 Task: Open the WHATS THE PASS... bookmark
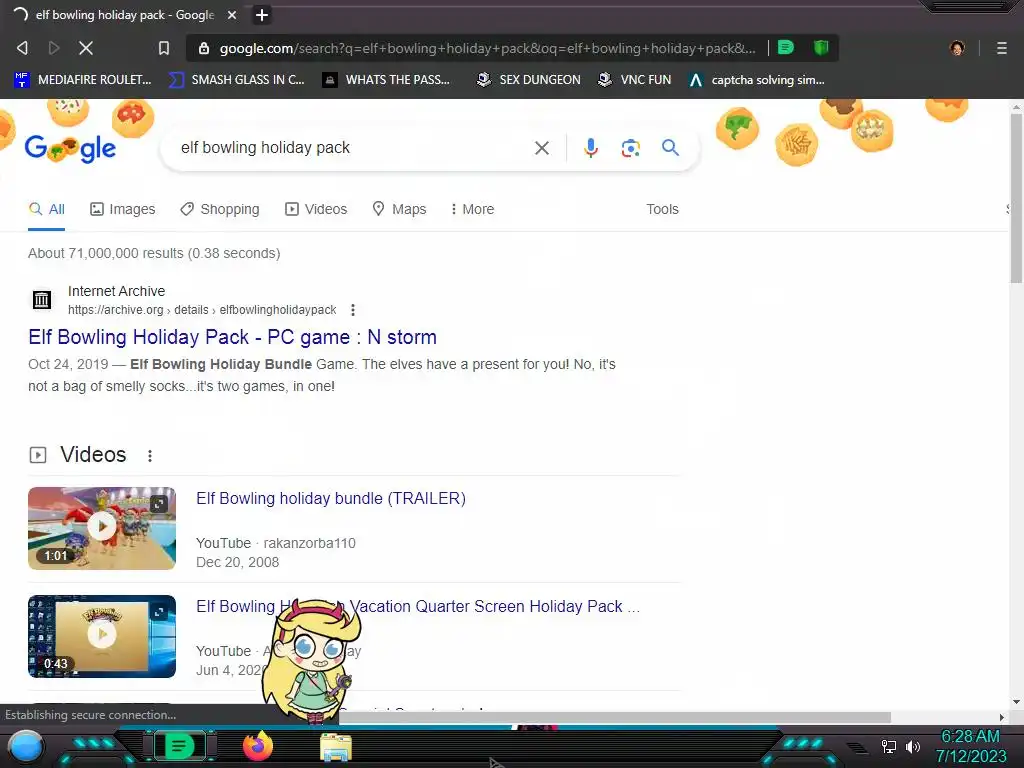387,80
